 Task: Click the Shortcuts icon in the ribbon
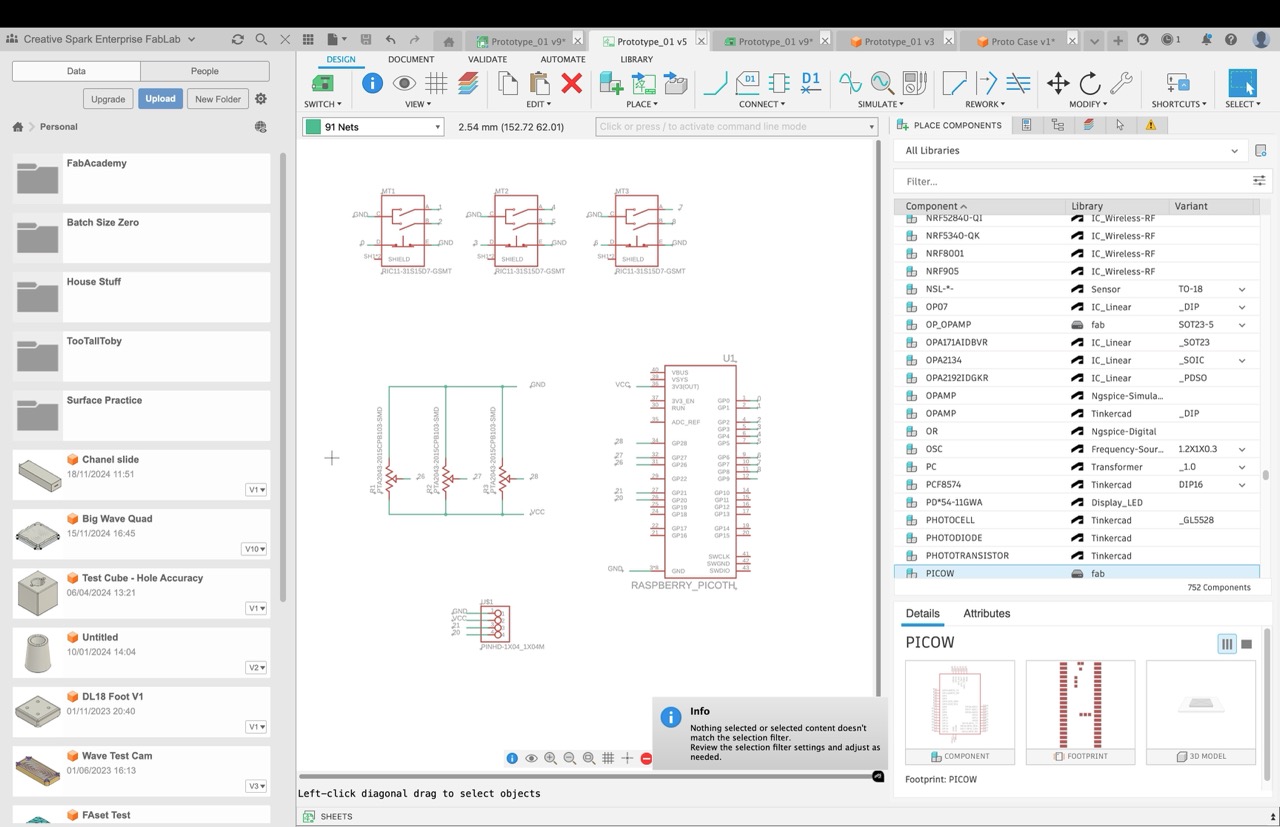(1178, 84)
